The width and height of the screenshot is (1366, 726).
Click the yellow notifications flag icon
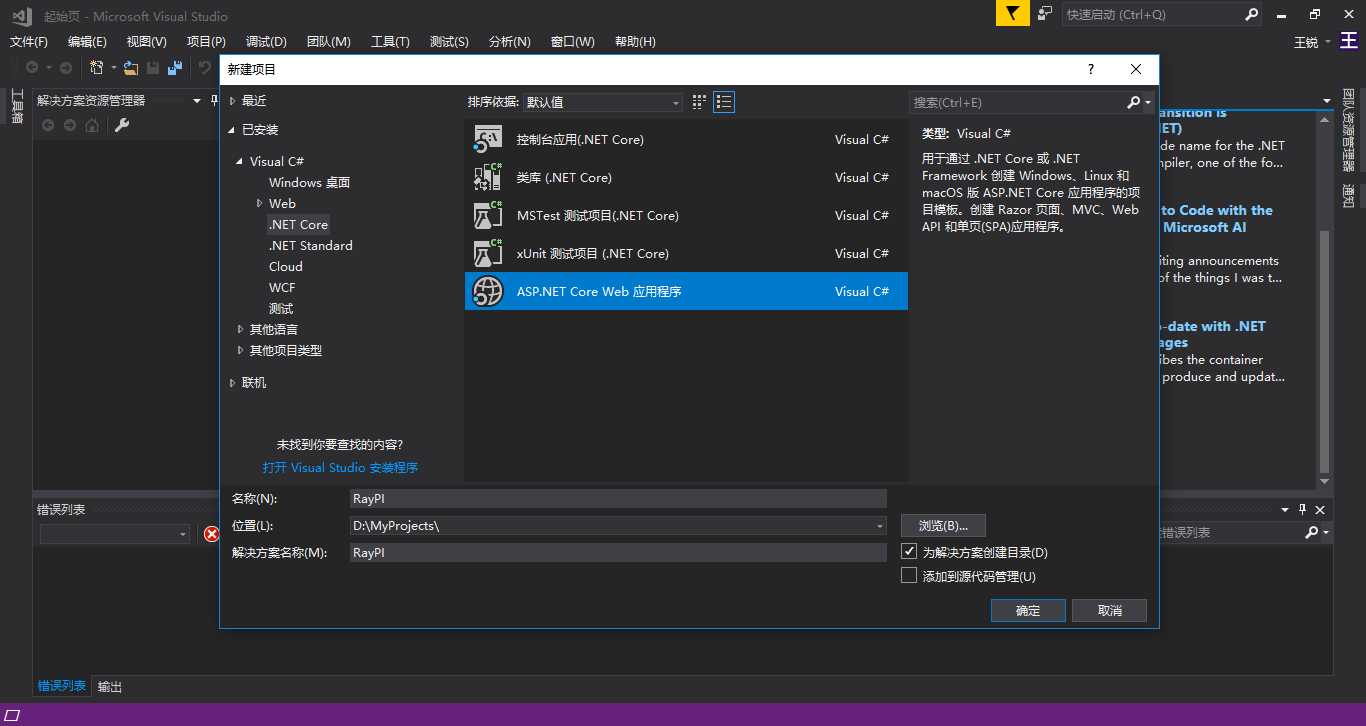click(x=1012, y=14)
